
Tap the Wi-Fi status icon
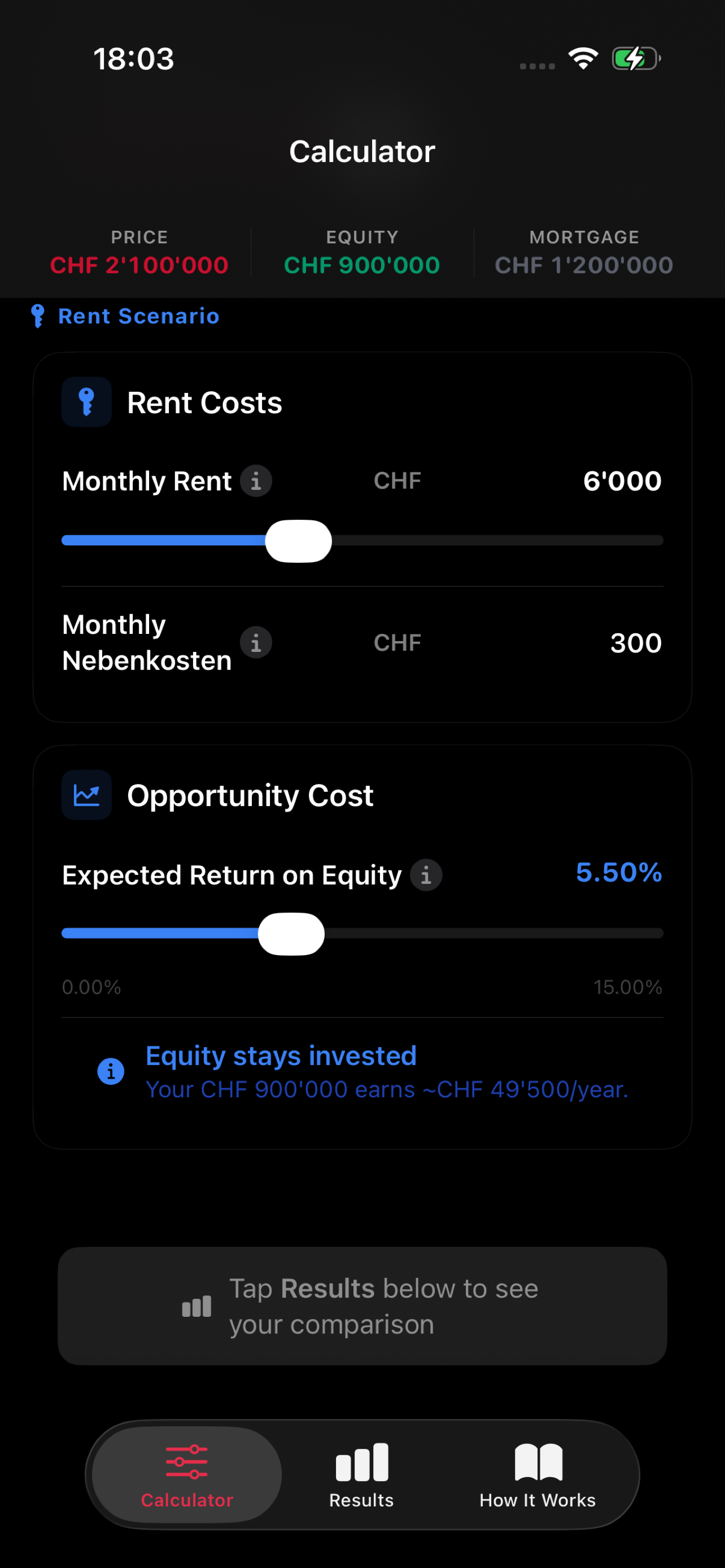583,59
